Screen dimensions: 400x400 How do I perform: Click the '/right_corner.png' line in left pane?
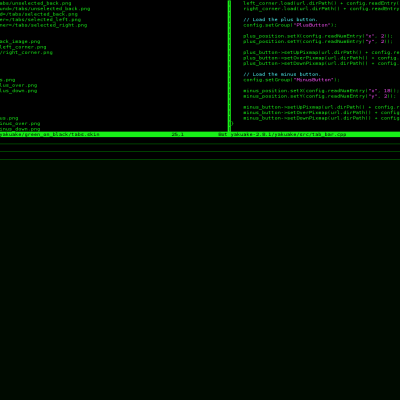pos(26,52)
